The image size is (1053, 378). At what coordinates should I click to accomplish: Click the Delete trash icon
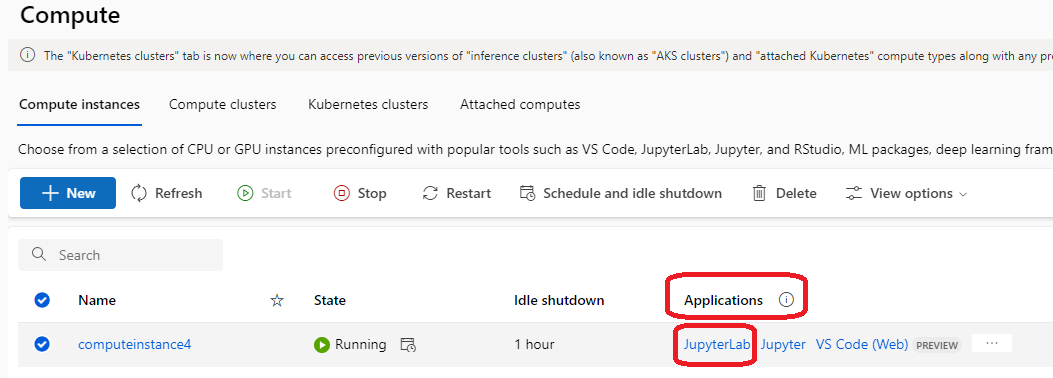coord(760,193)
